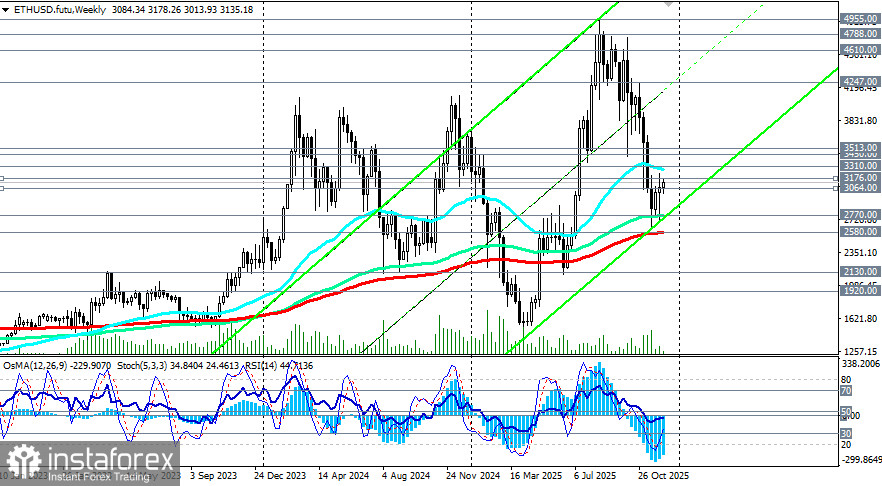882x486 pixels.
Task: Click the 4955.00 price level label
Action: [x=859, y=19]
